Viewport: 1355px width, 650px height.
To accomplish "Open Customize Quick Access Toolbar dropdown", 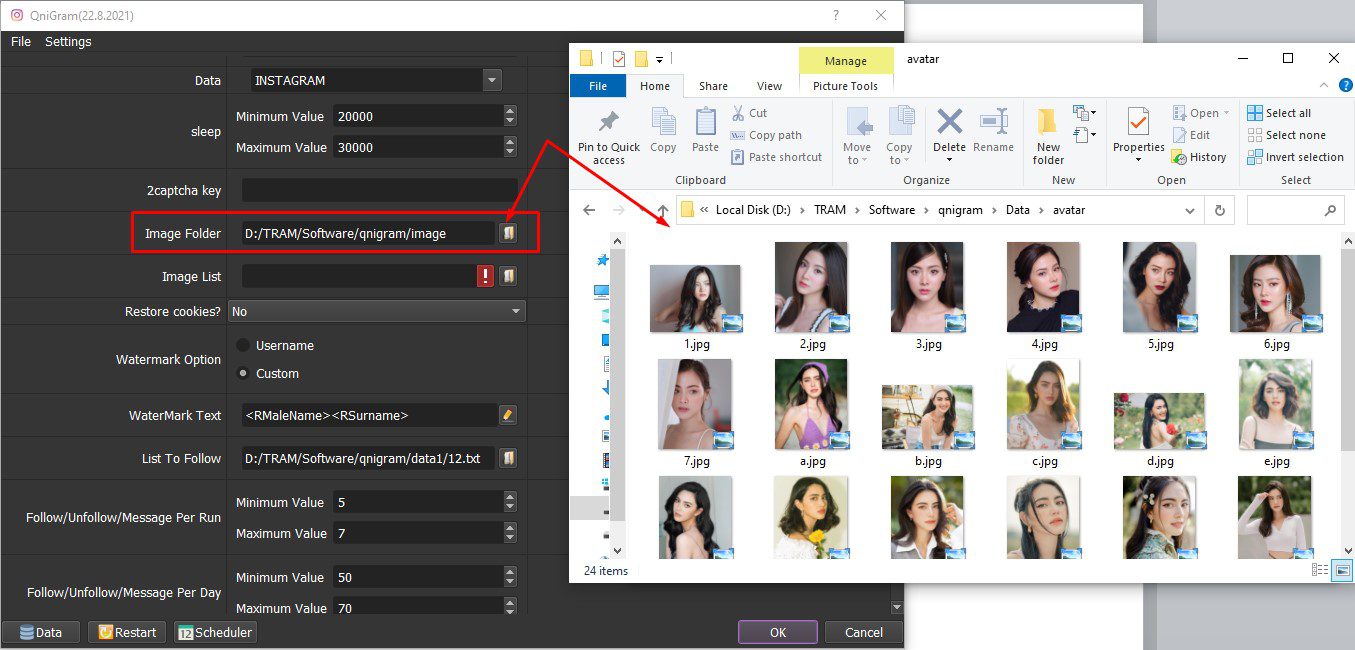I will coord(659,58).
